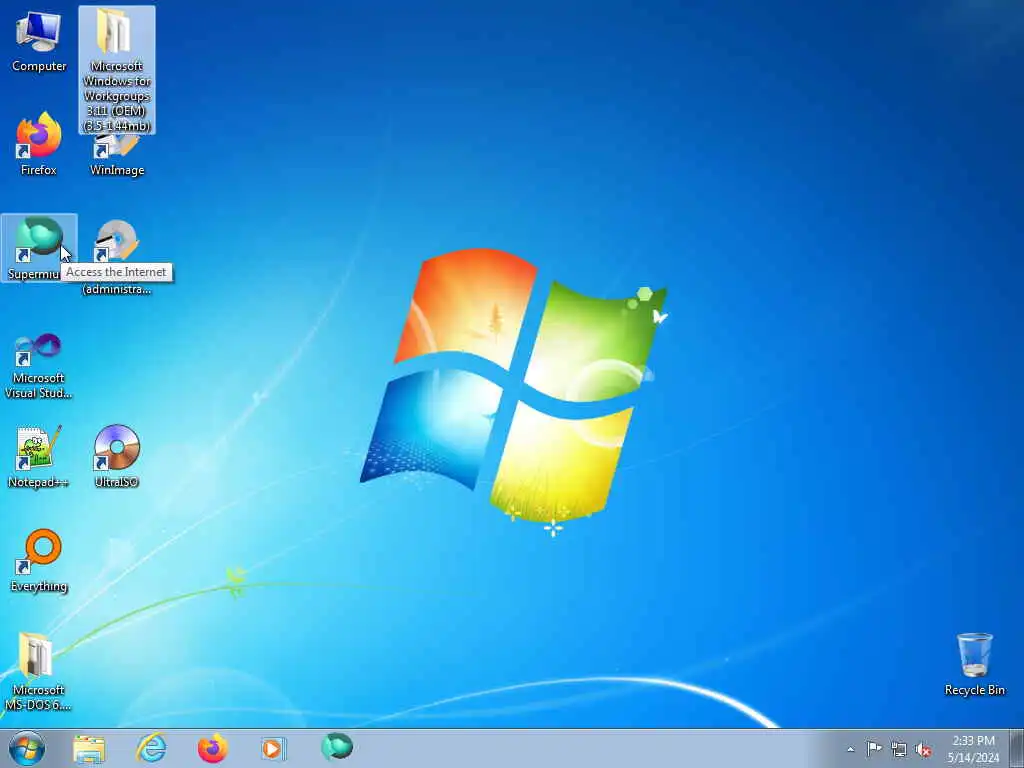Select the Recycle Bin icon

[974, 664]
